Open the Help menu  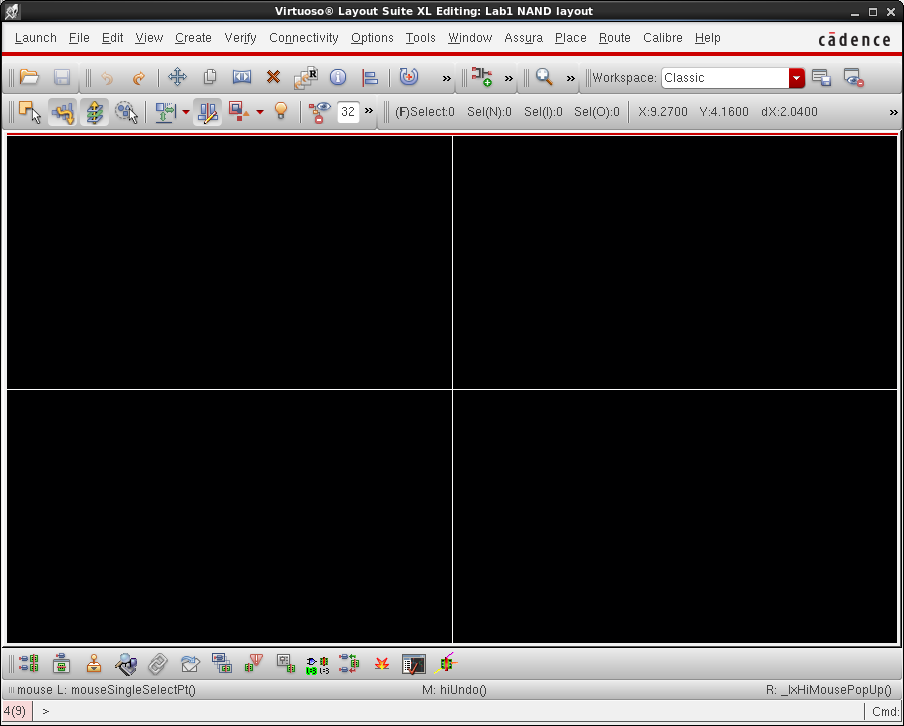pos(707,37)
